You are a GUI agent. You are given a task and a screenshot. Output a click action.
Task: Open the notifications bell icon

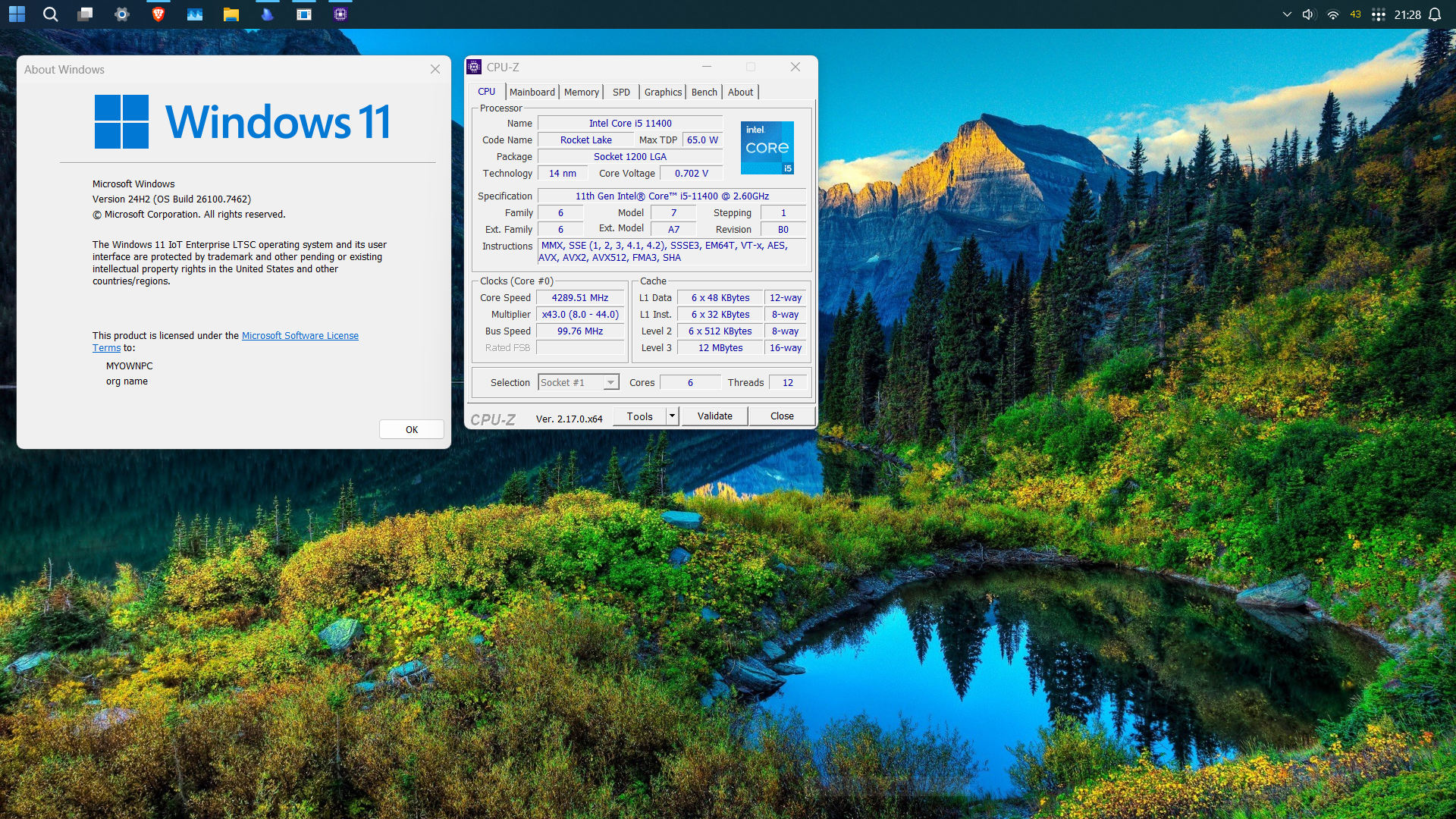[1435, 14]
